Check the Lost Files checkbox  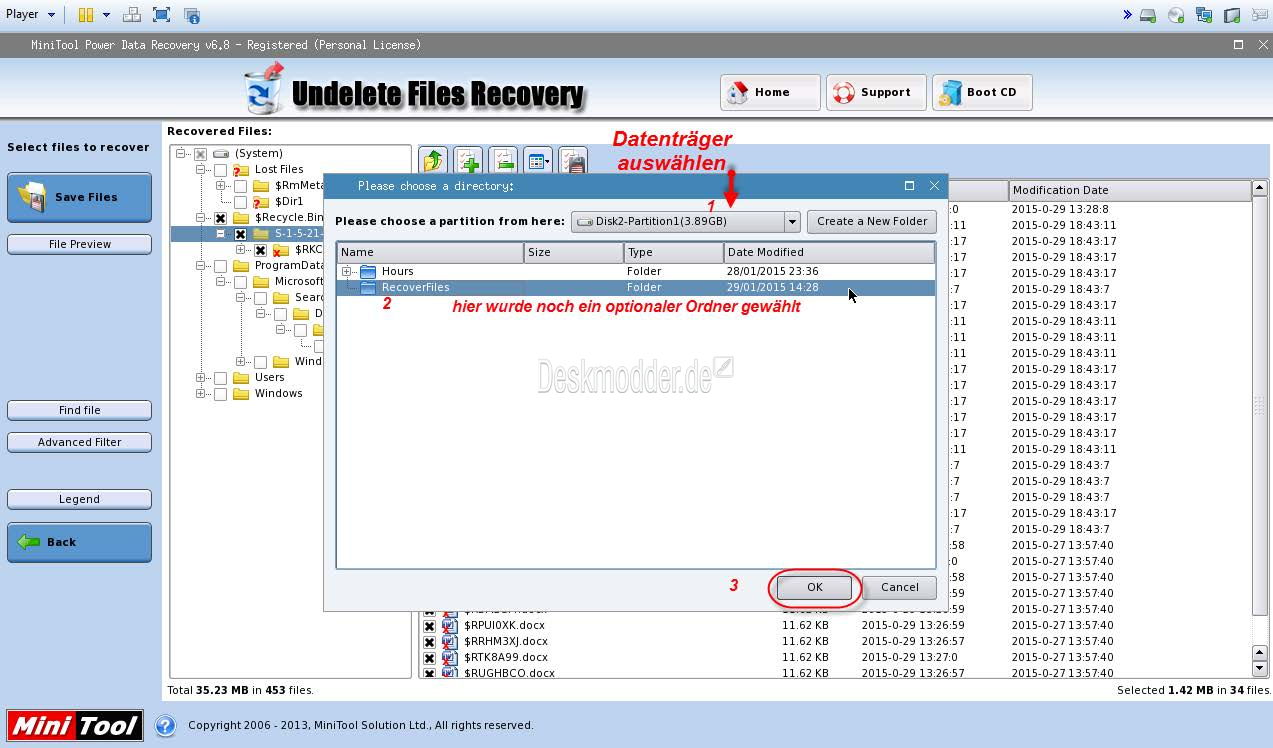220,170
